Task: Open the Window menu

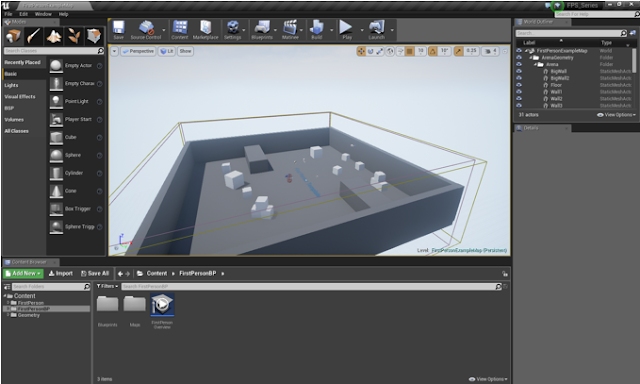Action: click(x=43, y=14)
